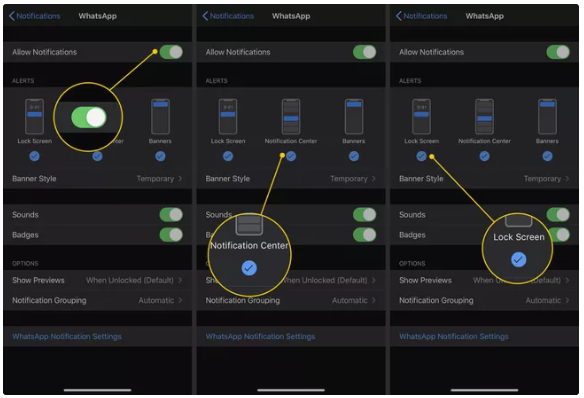Turn off Badges in middle screenshot

click(364, 235)
